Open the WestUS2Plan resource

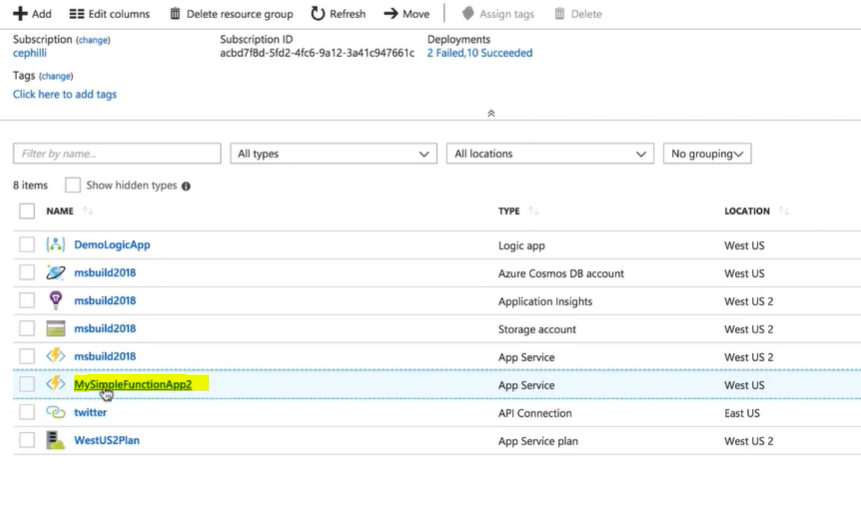coord(107,440)
